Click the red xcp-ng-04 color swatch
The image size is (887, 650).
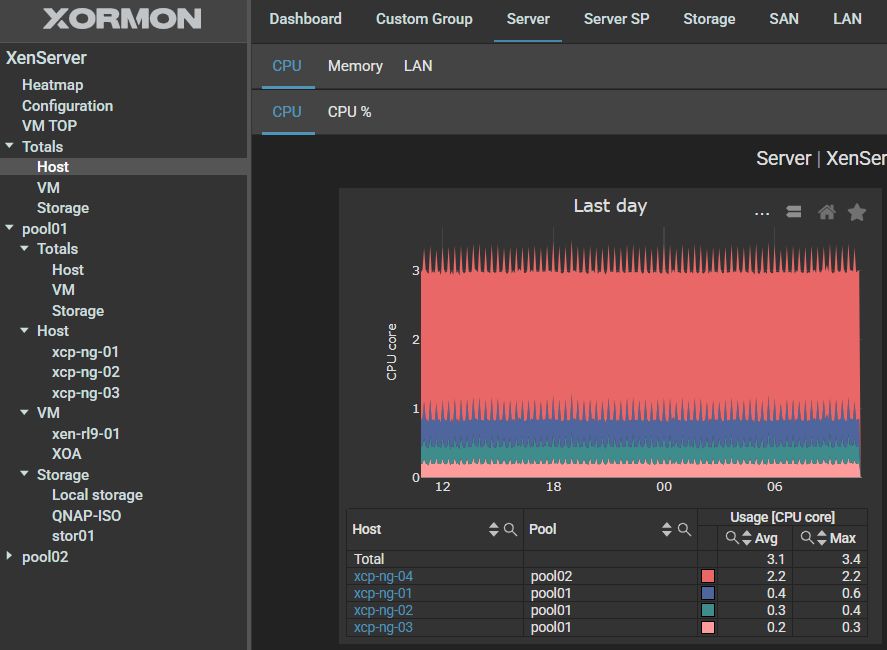coord(708,576)
